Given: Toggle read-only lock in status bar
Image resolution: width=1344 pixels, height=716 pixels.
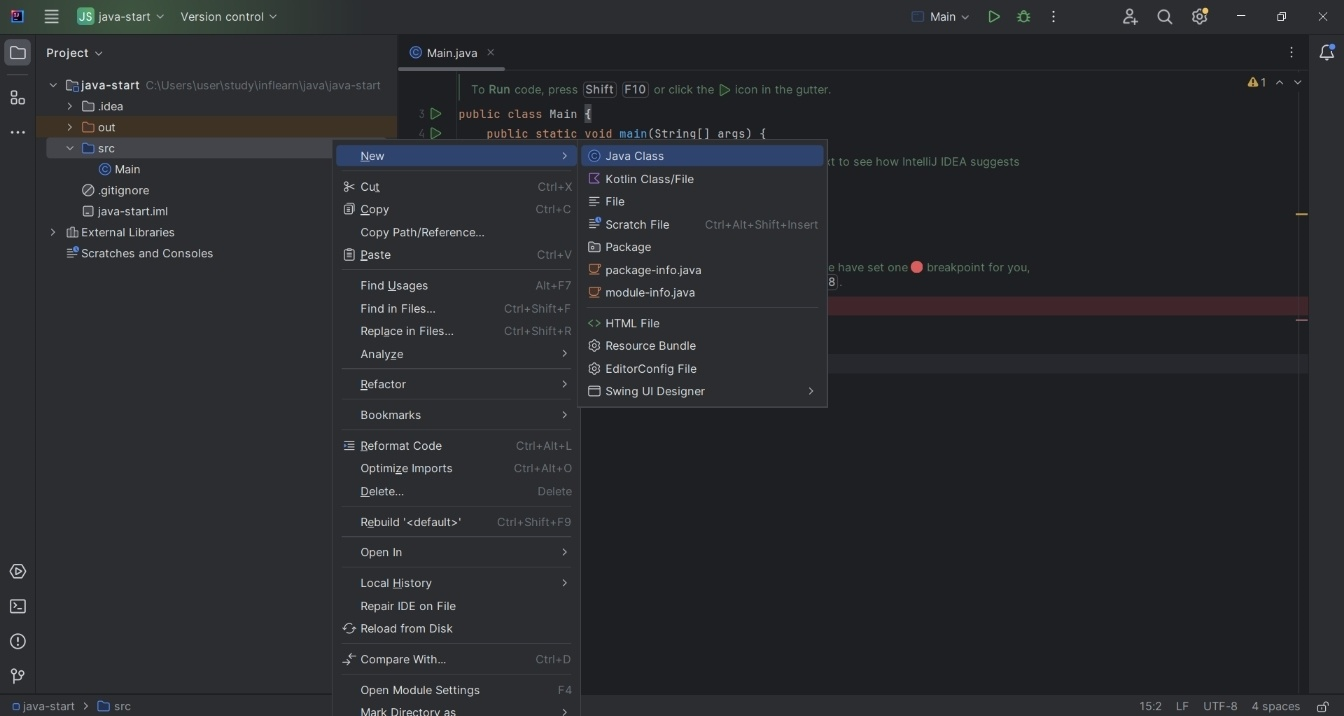Looking at the screenshot, I should (1323, 706).
